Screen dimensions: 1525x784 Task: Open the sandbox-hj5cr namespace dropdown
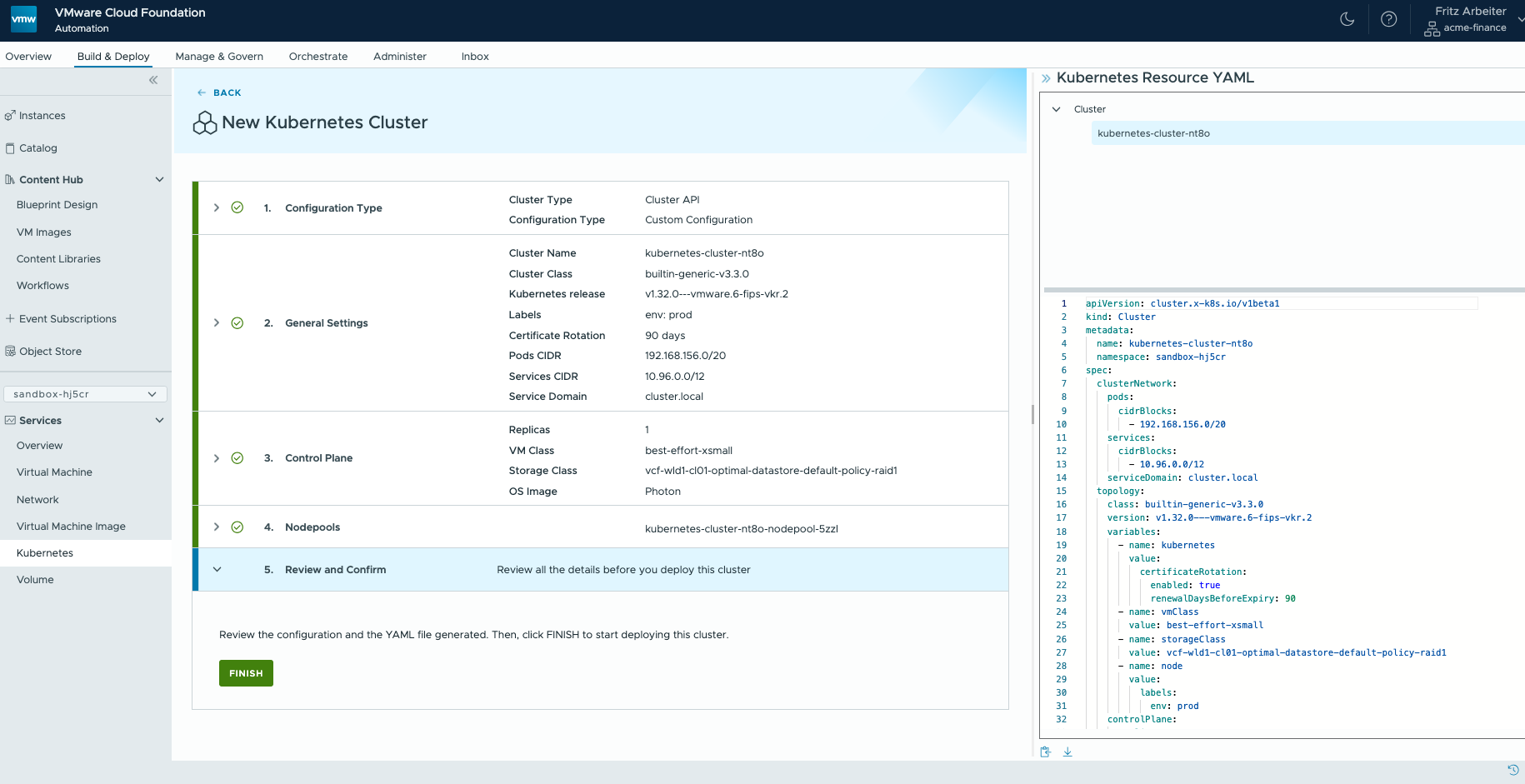click(85, 394)
